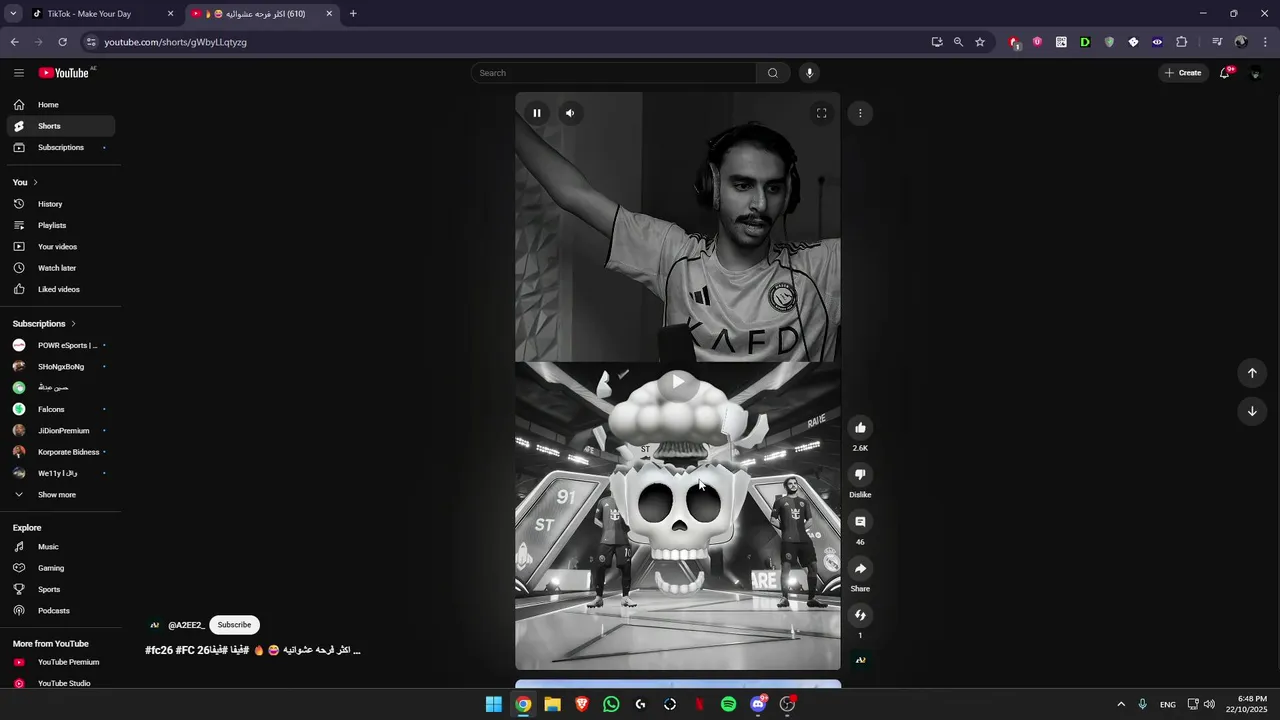Open Spotify from the taskbar
The height and width of the screenshot is (720, 1280).
pyautogui.click(x=729, y=704)
